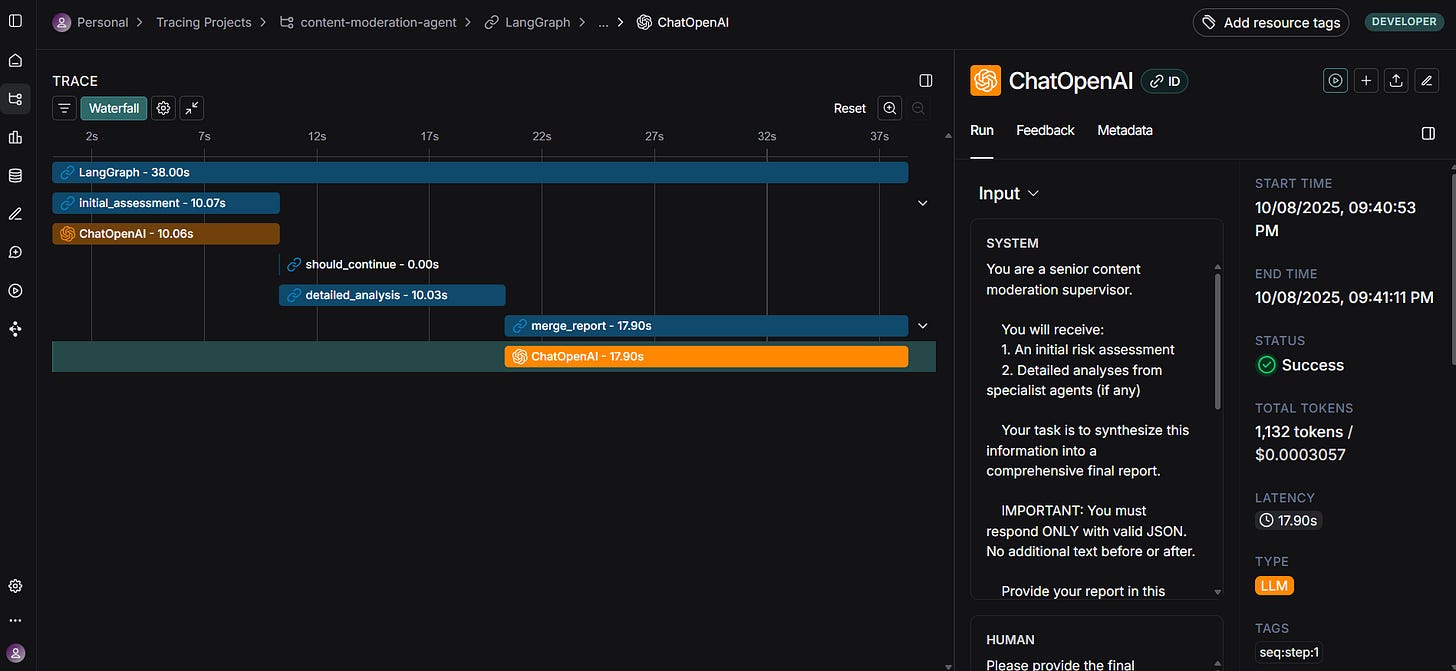Click the SYSTEM message heading
The image size is (1456, 671).
pyautogui.click(x=1012, y=243)
